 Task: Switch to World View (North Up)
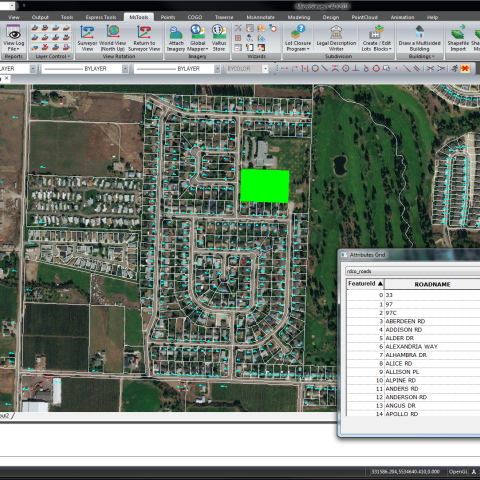(x=113, y=38)
